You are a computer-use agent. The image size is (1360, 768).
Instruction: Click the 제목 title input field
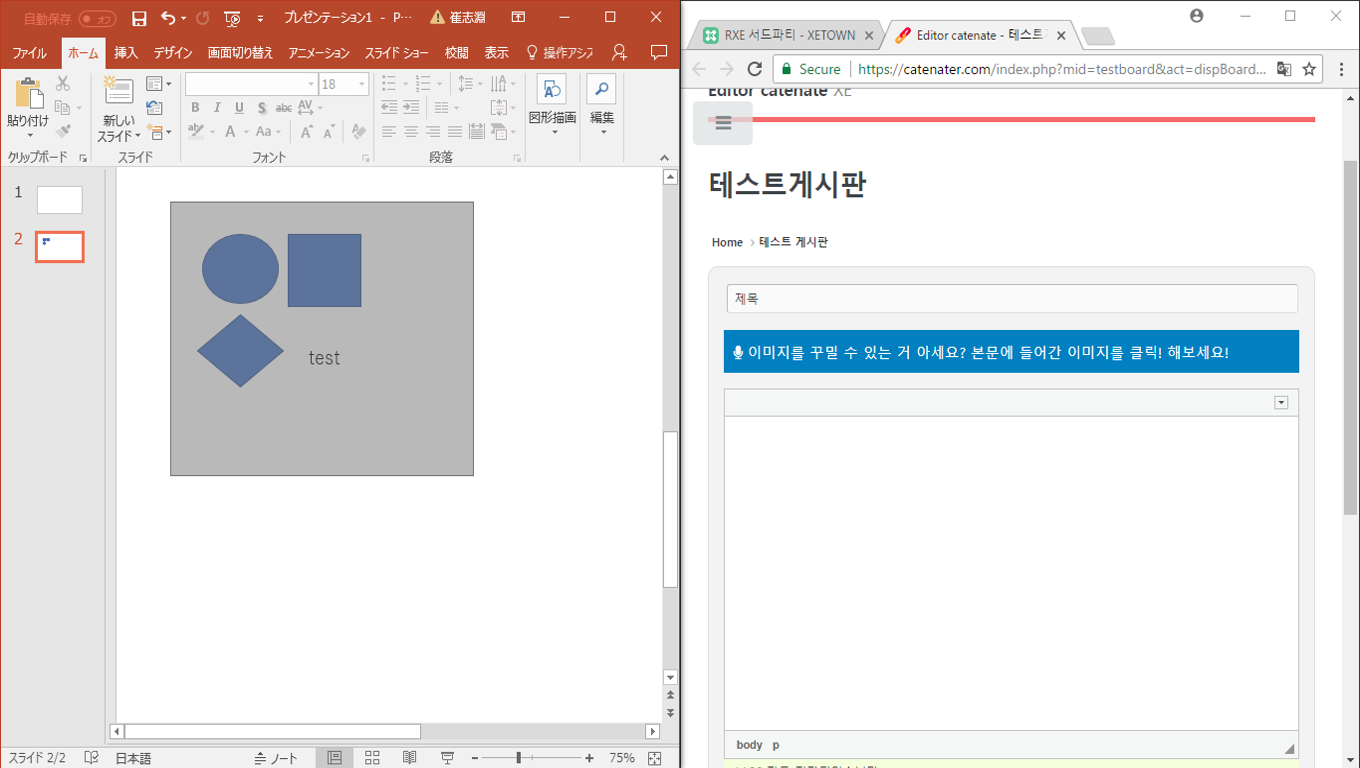(x=1012, y=298)
